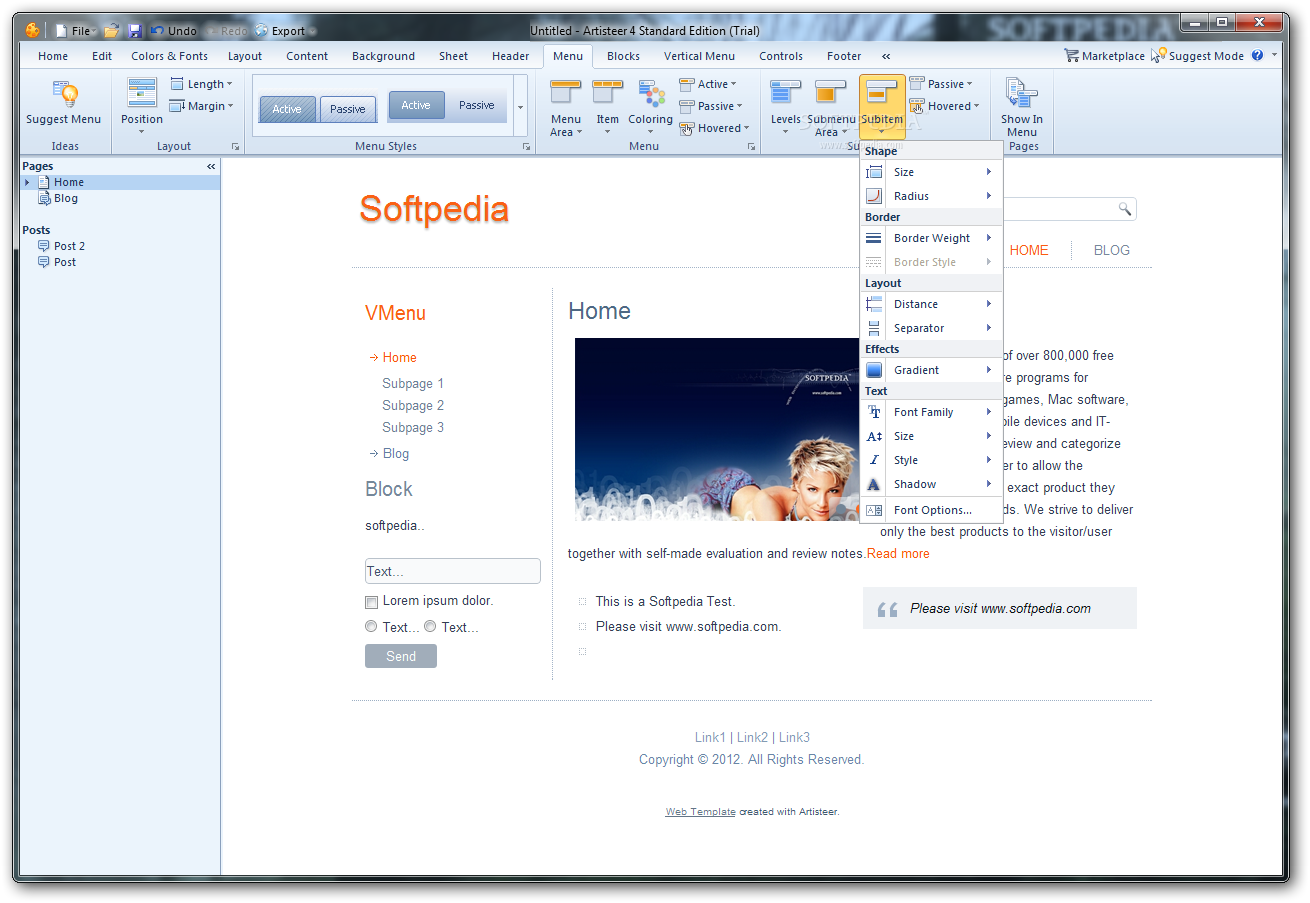Viewport: 1310px width, 903px height.
Task: Click Subpage 2 in VMenu
Action: [x=413, y=405]
